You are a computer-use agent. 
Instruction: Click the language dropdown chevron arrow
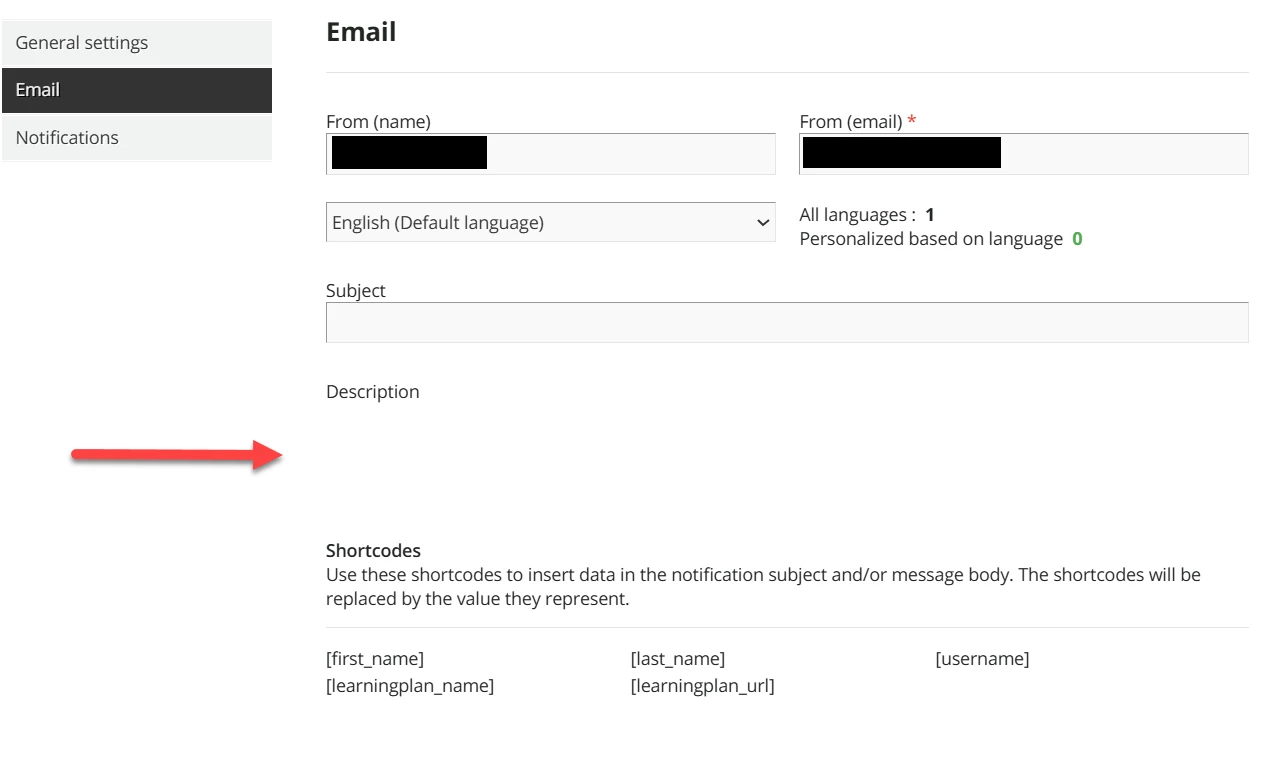pyautogui.click(x=763, y=223)
